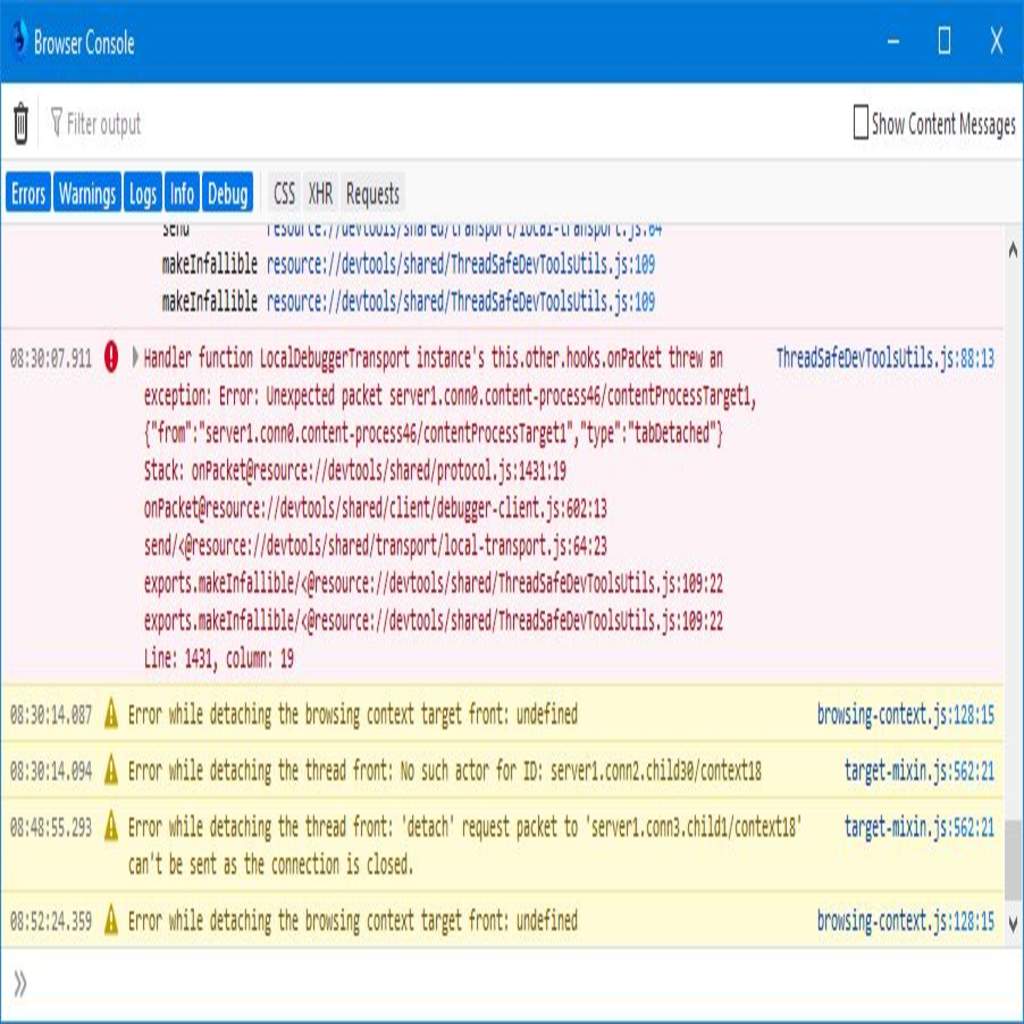Open browsing-context.js:128:15 link at 08:52:24.359

[905, 921]
